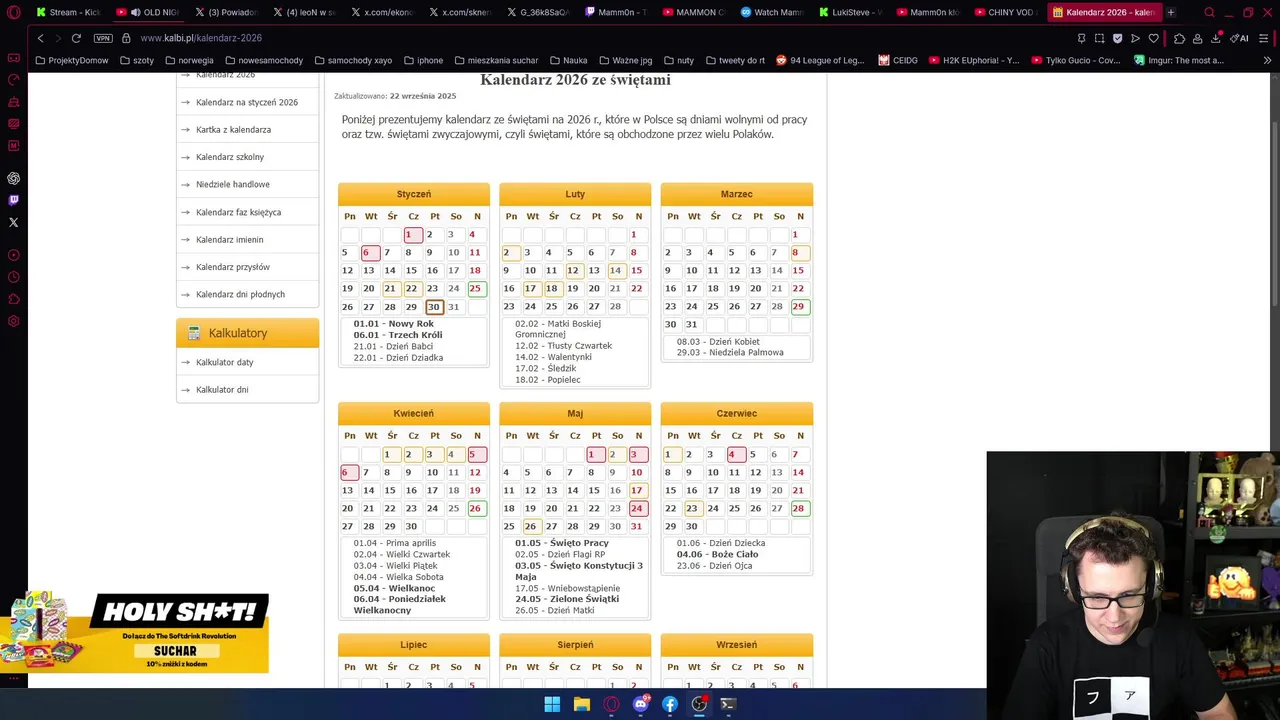Open the norwegia bookmark folder
Viewport: 1280px width, 720px height.
pyautogui.click(x=188, y=60)
